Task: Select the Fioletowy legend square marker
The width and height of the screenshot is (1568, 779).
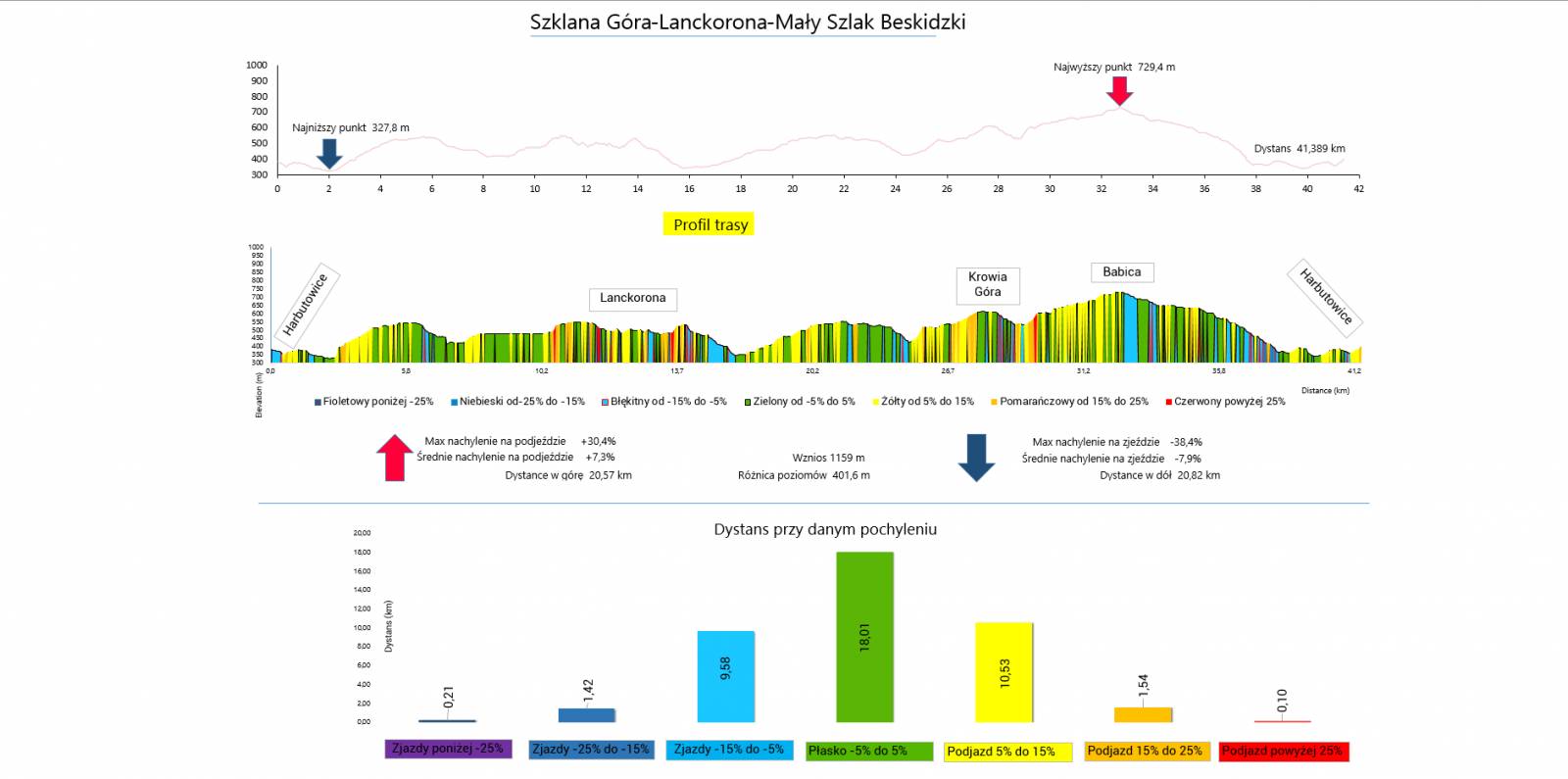Action: (318, 402)
